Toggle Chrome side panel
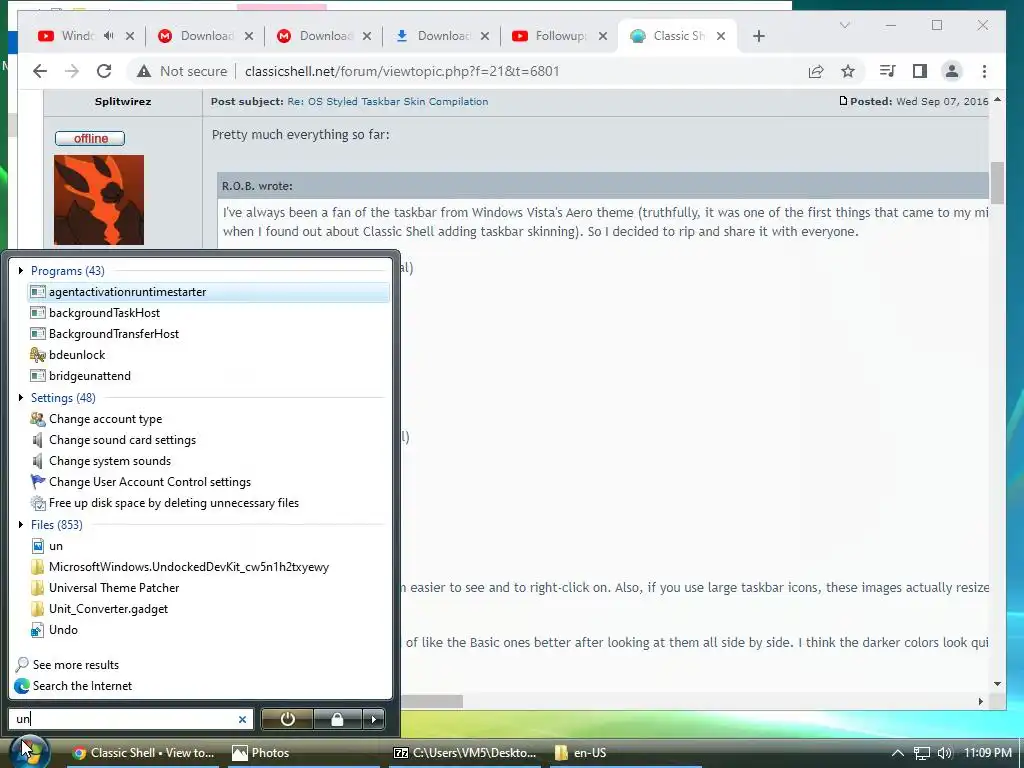The height and width of the screenshot is (768, 1024). [x=920, y=71]
